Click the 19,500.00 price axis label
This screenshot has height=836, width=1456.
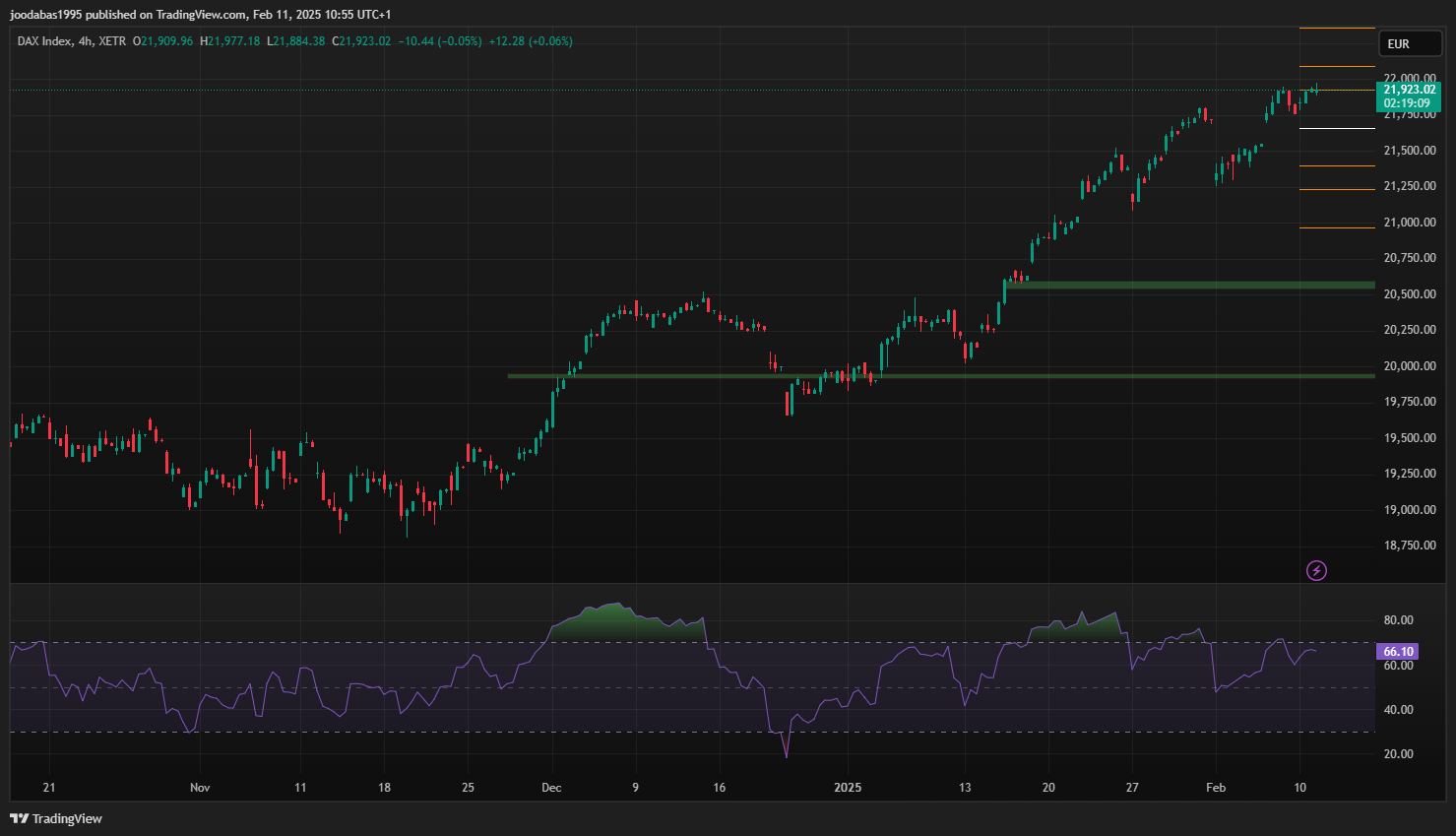point(1410,438)
